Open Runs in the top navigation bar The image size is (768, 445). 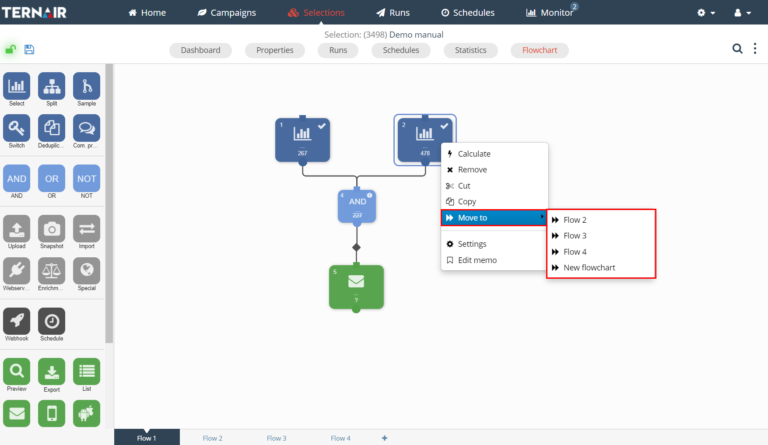[393, 13]
